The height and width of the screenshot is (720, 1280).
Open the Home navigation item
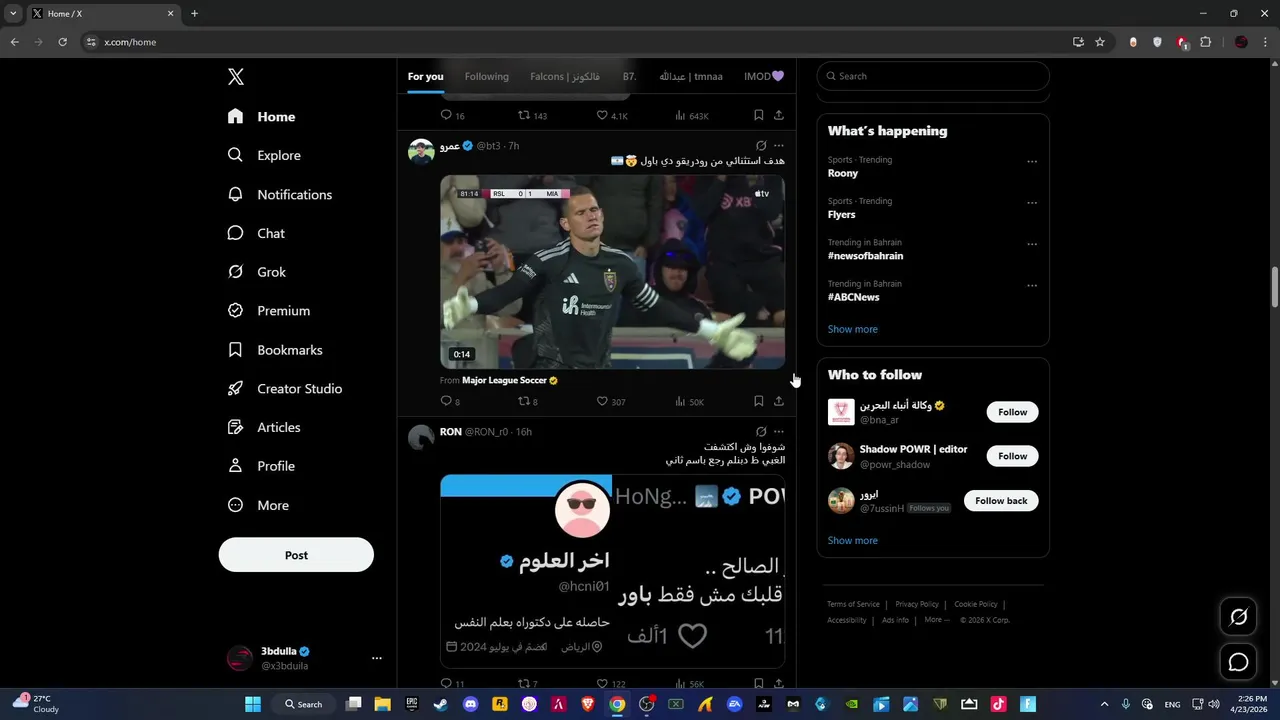point(261,117)
